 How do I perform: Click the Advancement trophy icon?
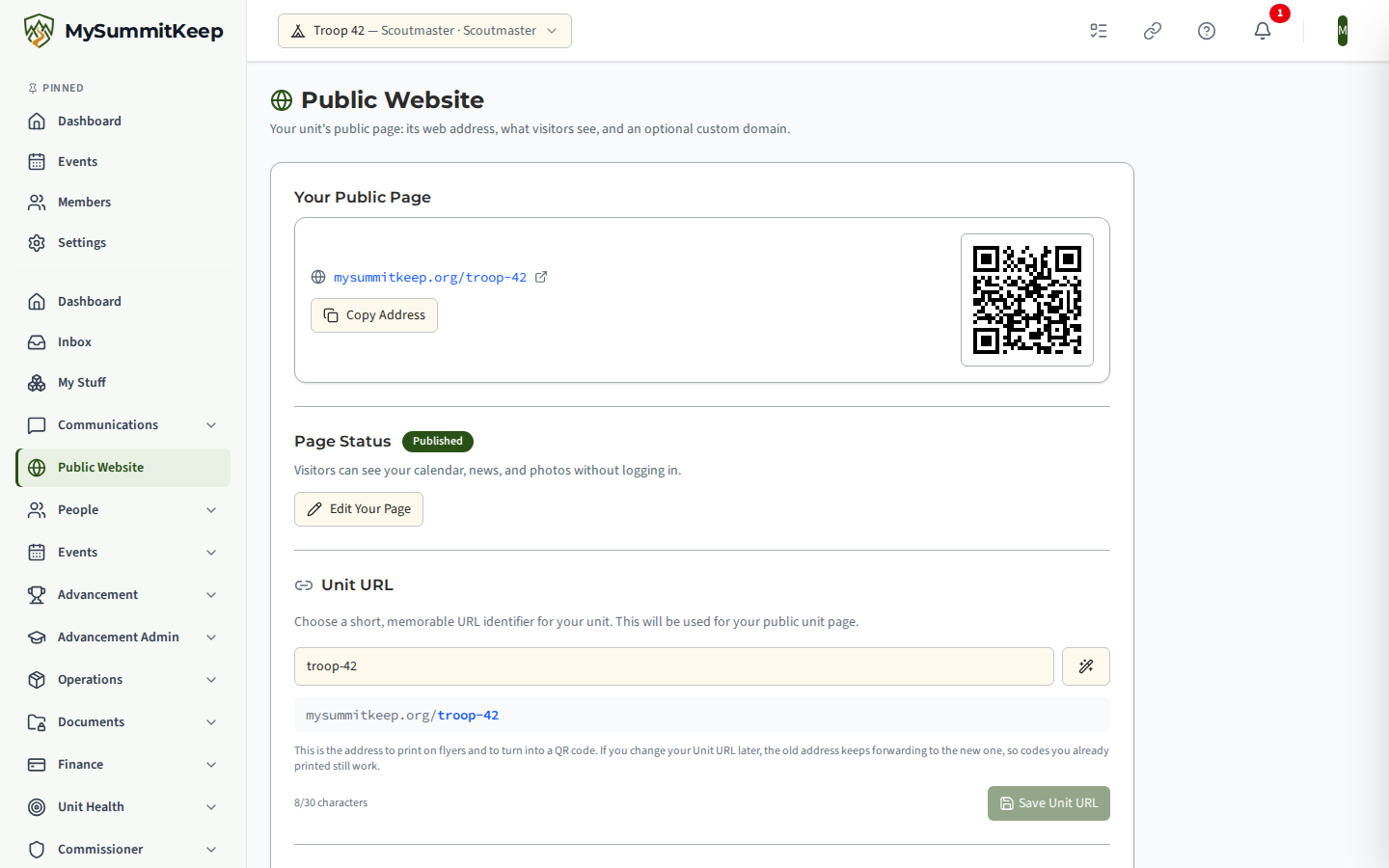(37, 595)
